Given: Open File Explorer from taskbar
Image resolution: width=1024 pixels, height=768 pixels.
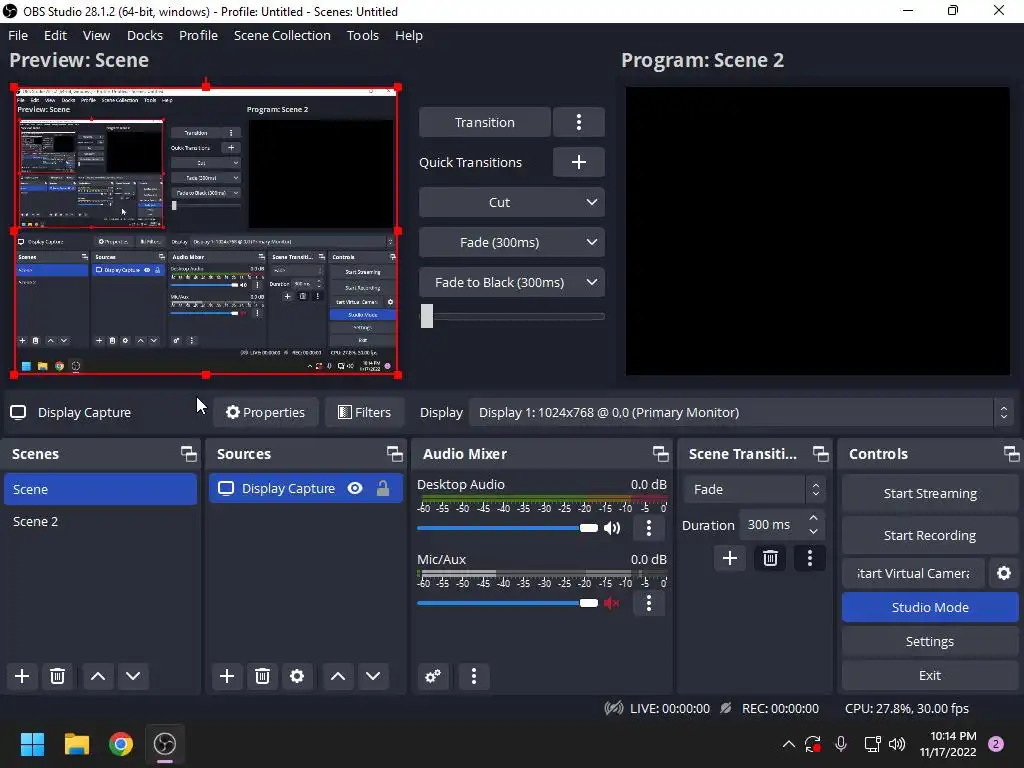Looking at the screenshot, I should (x=77, y=744).
